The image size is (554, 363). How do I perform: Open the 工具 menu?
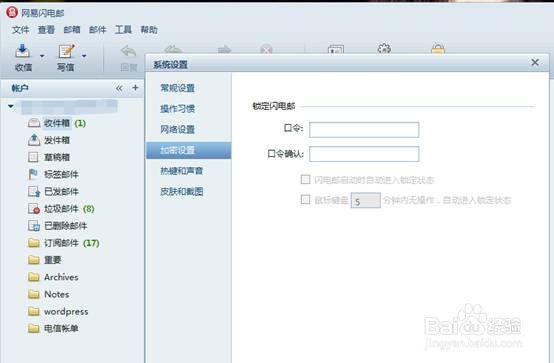(x=123, y=30)
